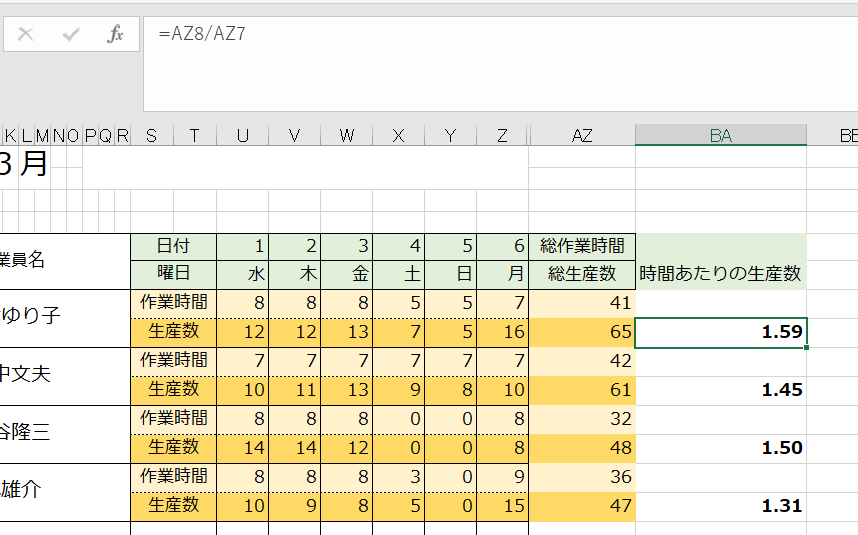
Task: Select the BA column header
Action: click(x=720, y=136)
